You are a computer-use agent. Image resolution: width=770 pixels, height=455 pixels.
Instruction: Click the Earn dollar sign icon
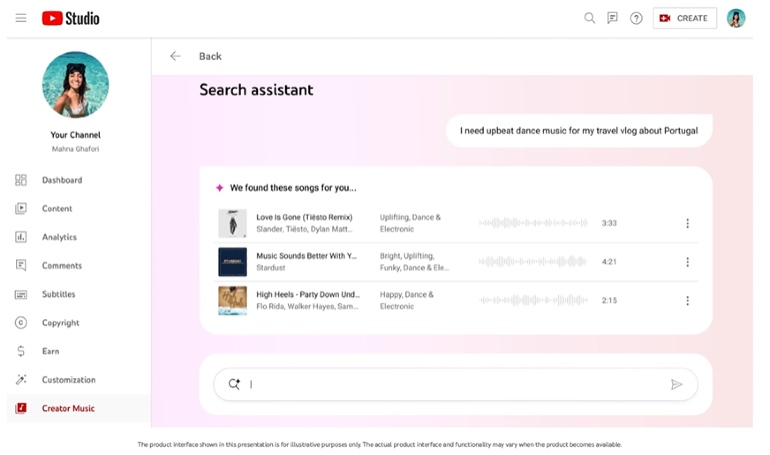coord(21,351)
